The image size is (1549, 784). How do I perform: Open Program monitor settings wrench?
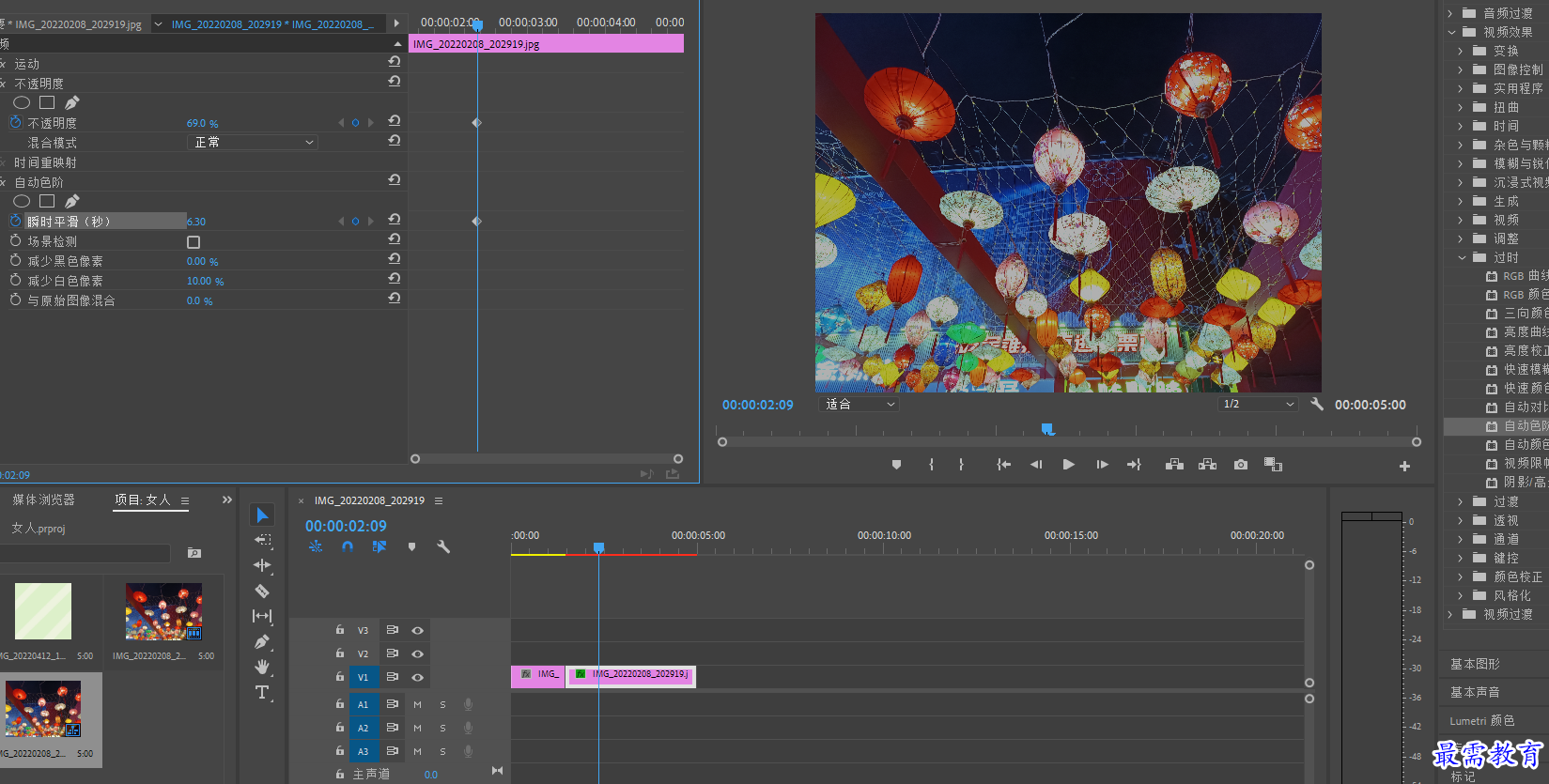[1317, 404]
